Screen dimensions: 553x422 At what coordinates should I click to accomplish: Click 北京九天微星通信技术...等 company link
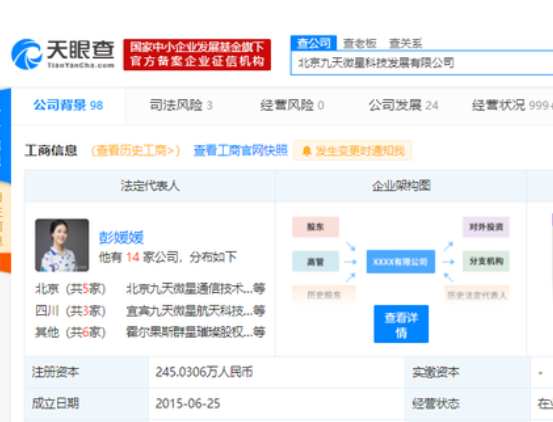tap(195, 289)
